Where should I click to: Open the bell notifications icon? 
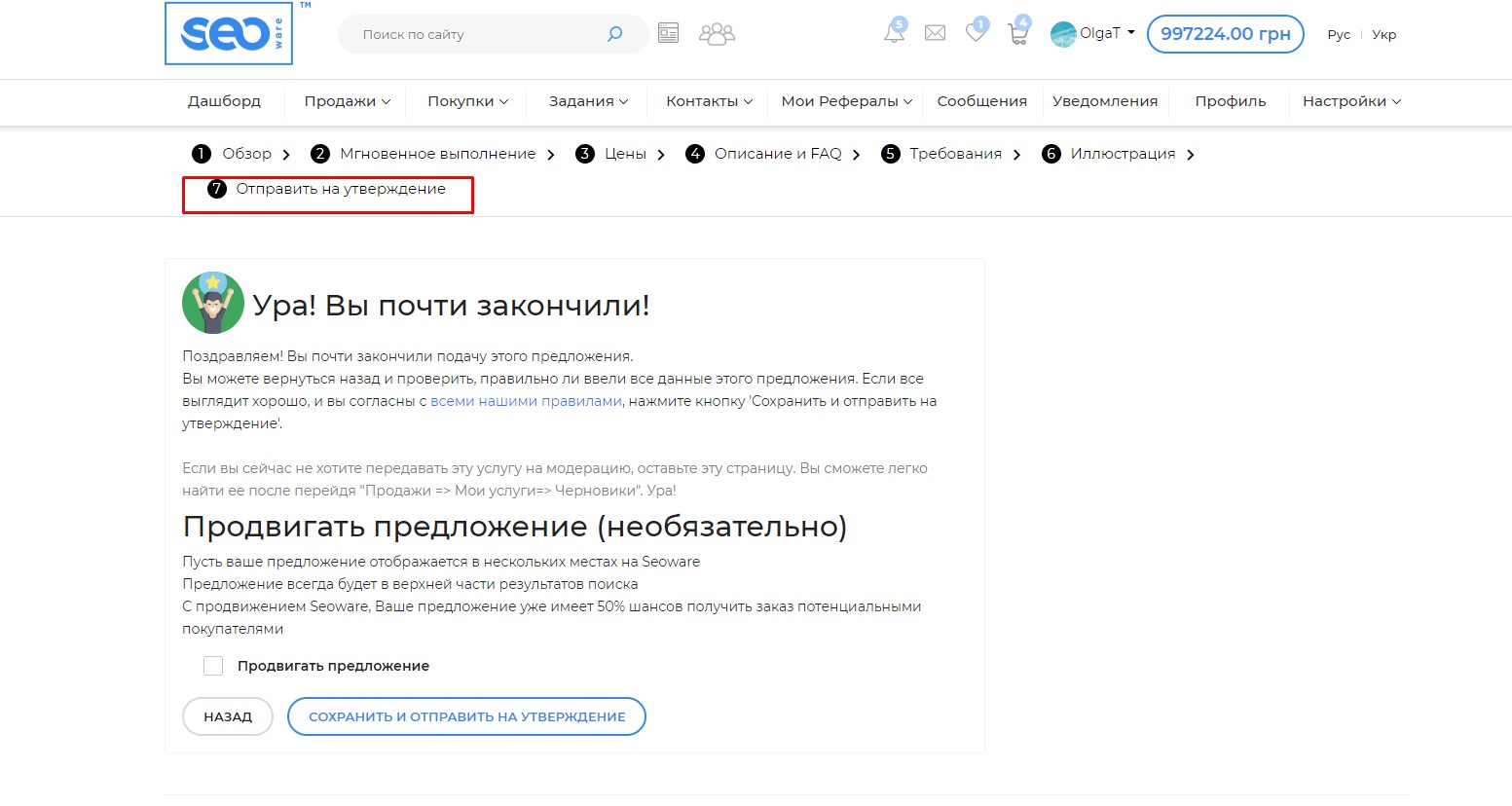pyautogui.click(x=894, y=33)
